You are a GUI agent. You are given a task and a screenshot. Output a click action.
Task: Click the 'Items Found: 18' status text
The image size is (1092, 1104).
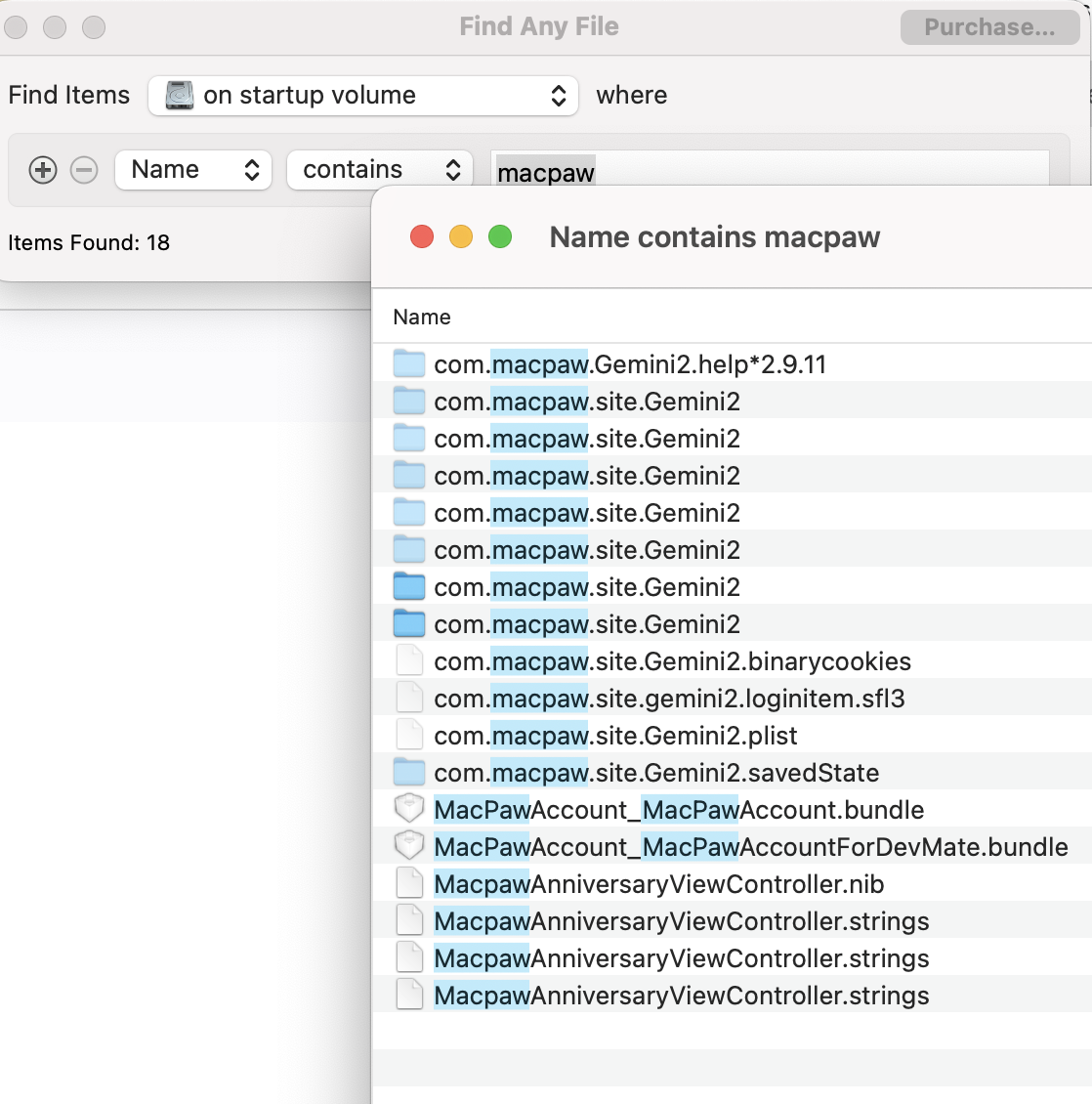[89, 242]
